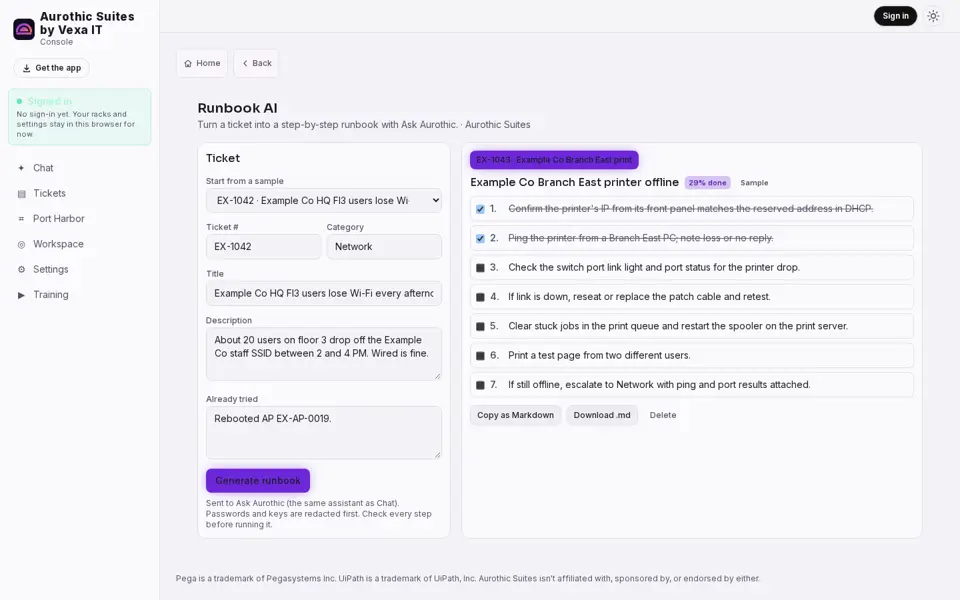Click the Training play icon in sidebar
The image size is (960, 600).
(21, 295)
